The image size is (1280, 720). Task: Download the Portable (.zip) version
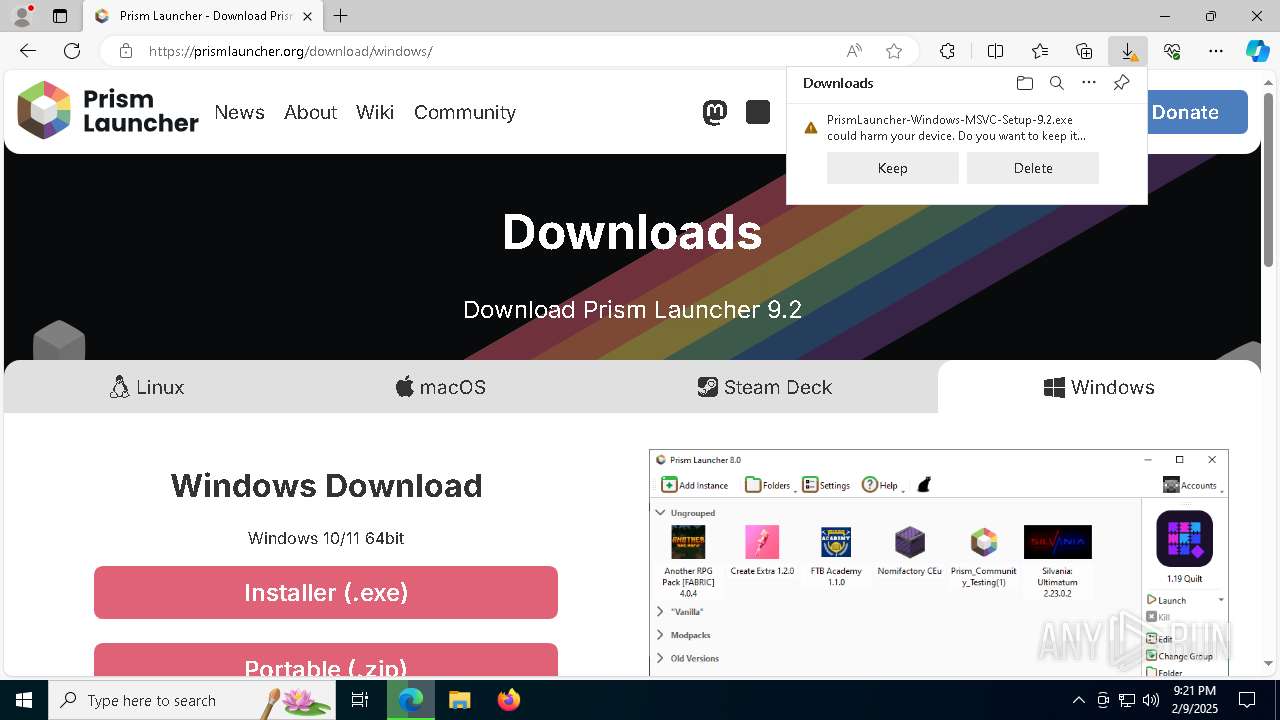(326, 660)
